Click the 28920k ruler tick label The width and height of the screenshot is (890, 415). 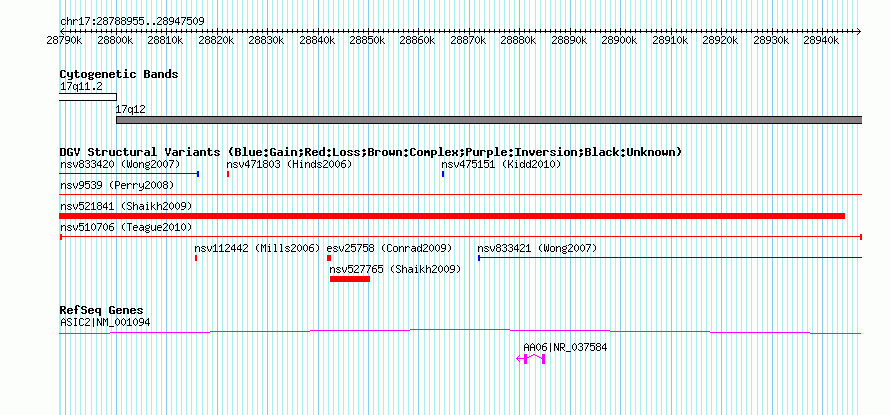pos(721,41)
